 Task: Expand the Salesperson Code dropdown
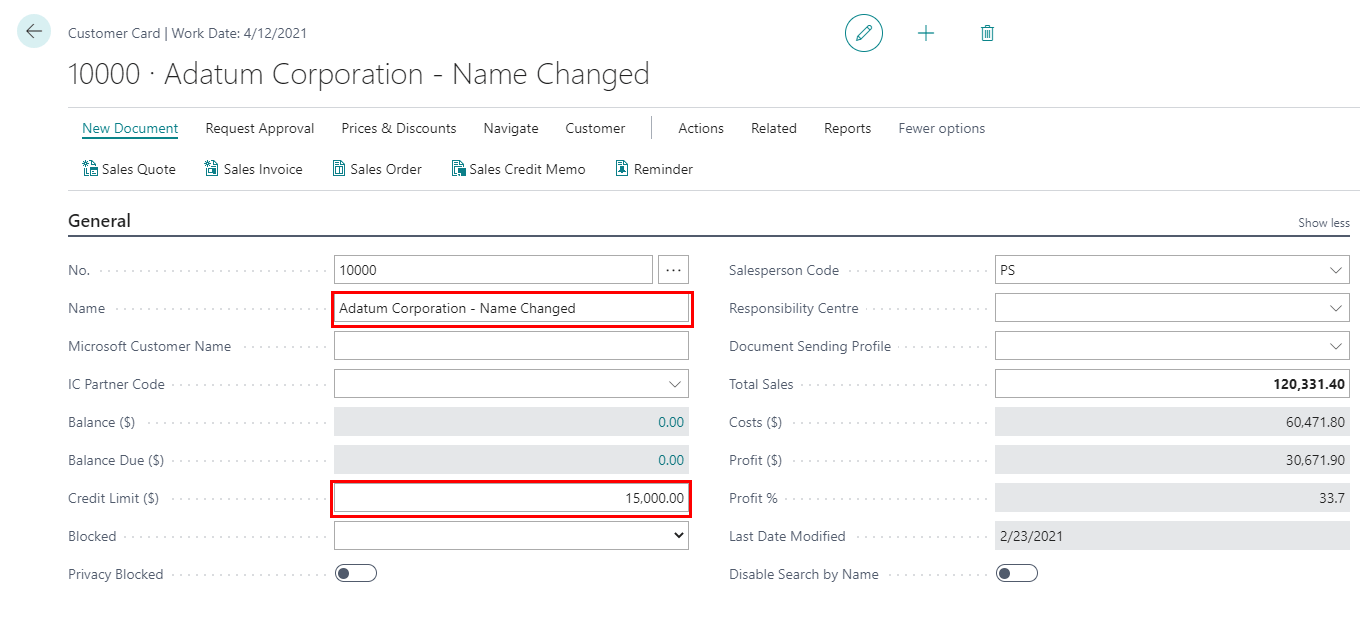[x=1336, y=270]
